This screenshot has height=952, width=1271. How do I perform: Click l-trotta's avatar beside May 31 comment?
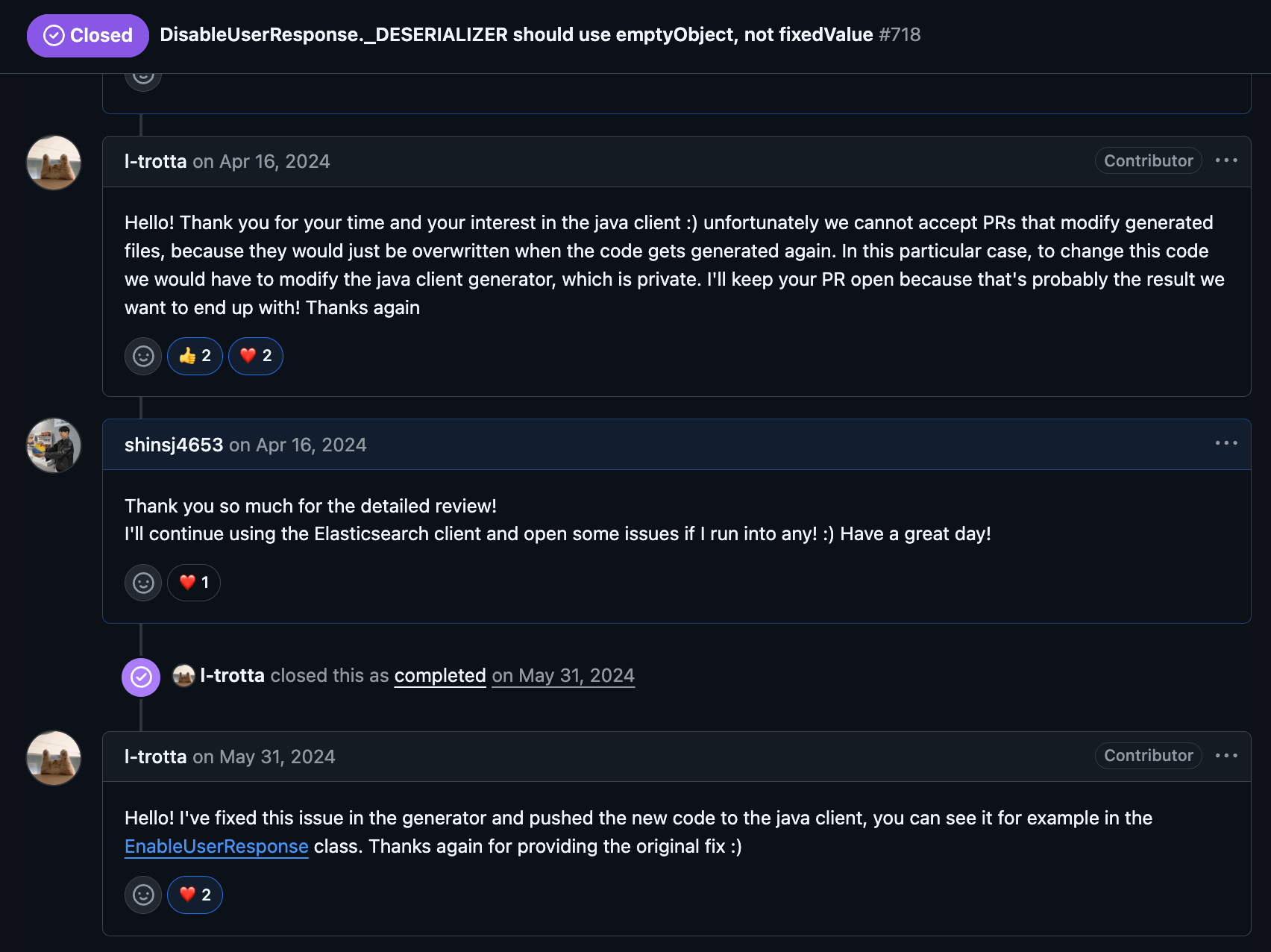coord(54,758)
